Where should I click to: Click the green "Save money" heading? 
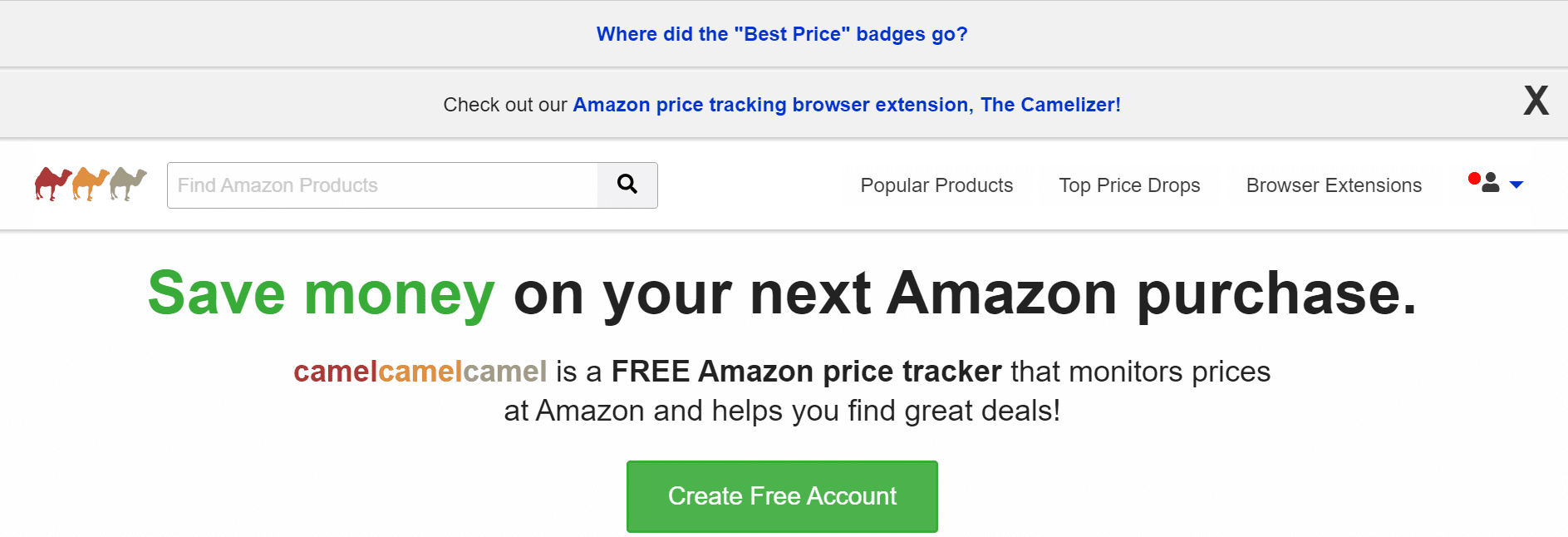(x=321, y=293)
